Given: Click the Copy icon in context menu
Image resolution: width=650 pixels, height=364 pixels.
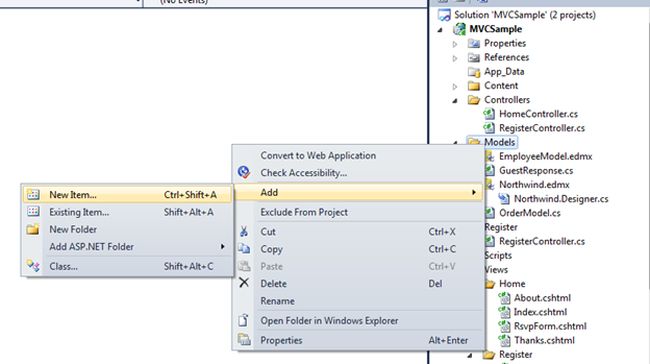Looking at the screenshot, I should tap(244, 249).
